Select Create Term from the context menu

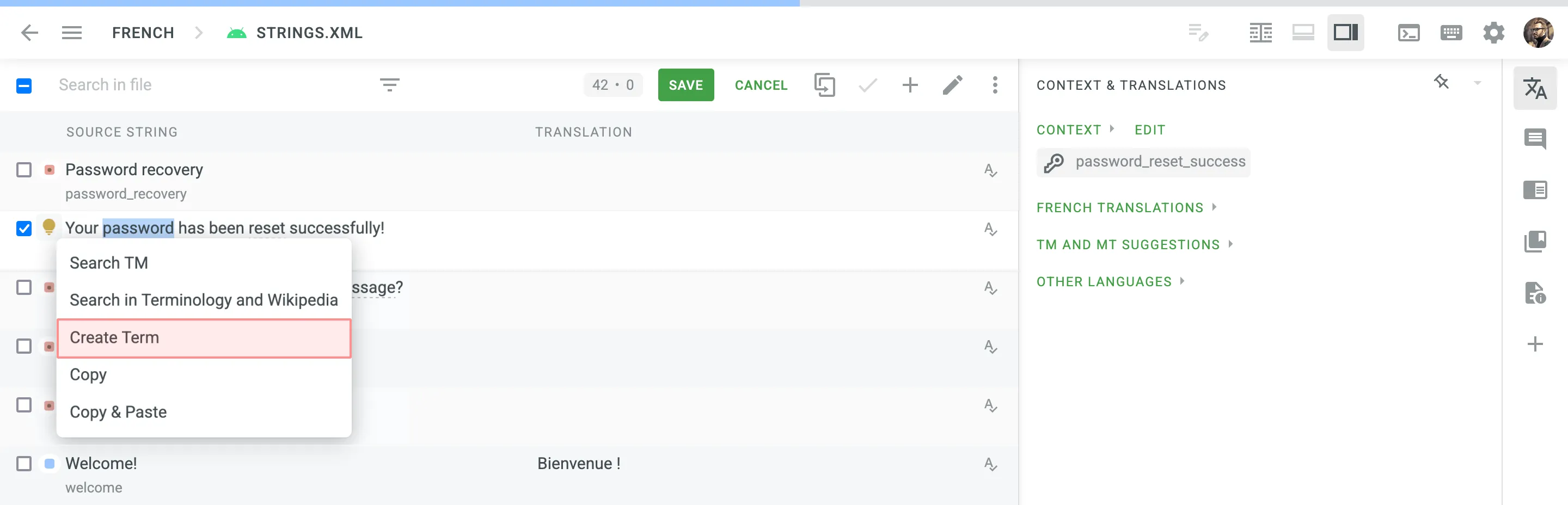(x=114, y=337)
